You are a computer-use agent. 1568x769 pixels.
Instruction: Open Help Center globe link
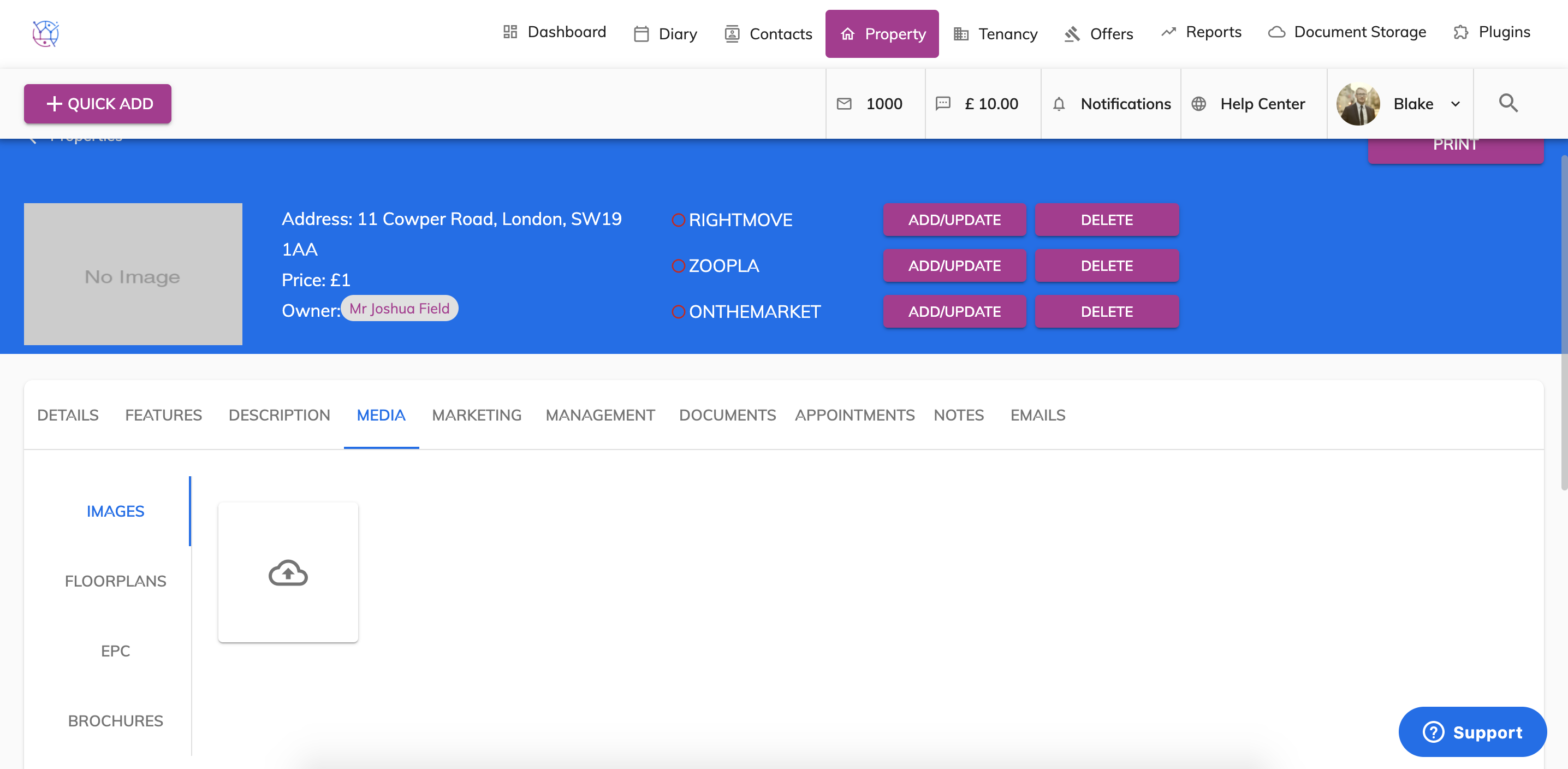[1198, 104]
